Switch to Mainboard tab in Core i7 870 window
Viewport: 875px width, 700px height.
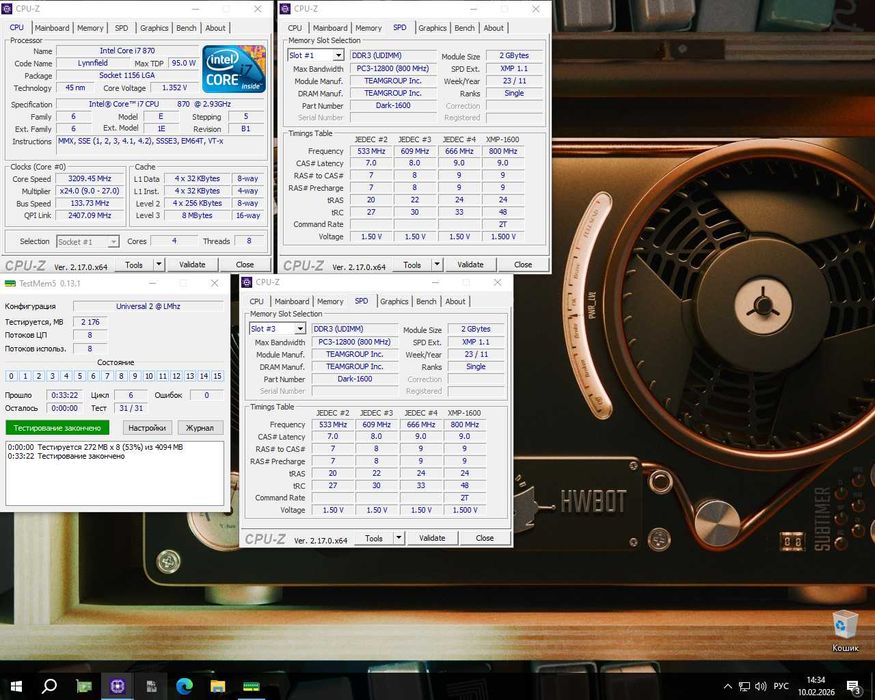coord(52,28)
